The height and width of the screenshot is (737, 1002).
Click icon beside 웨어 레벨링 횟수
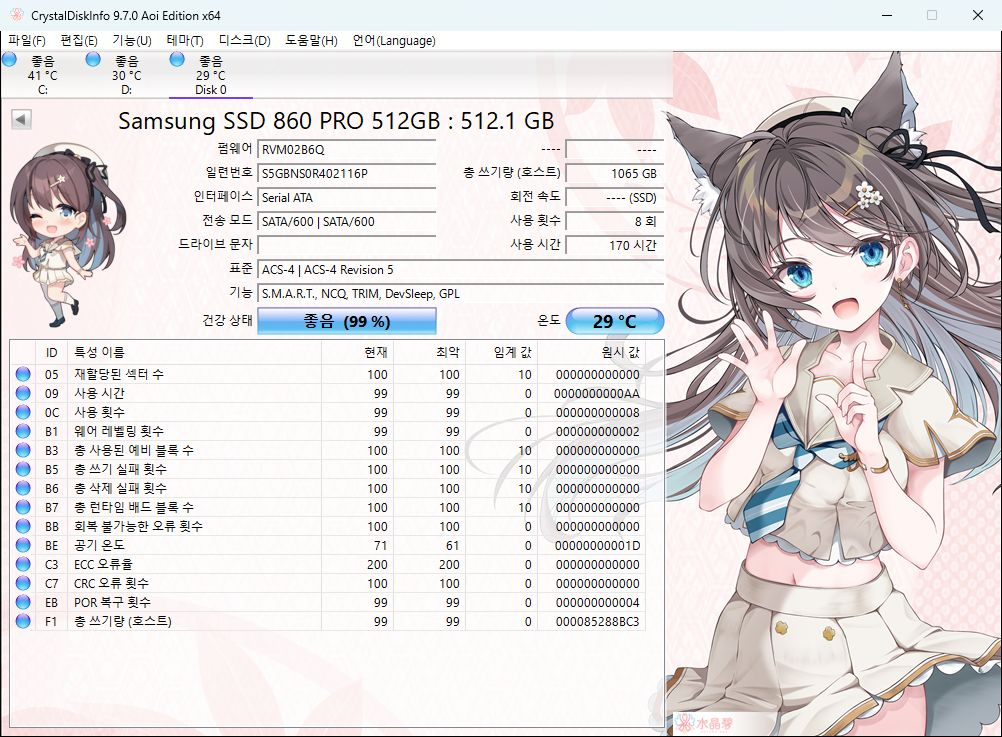(22, 431)
